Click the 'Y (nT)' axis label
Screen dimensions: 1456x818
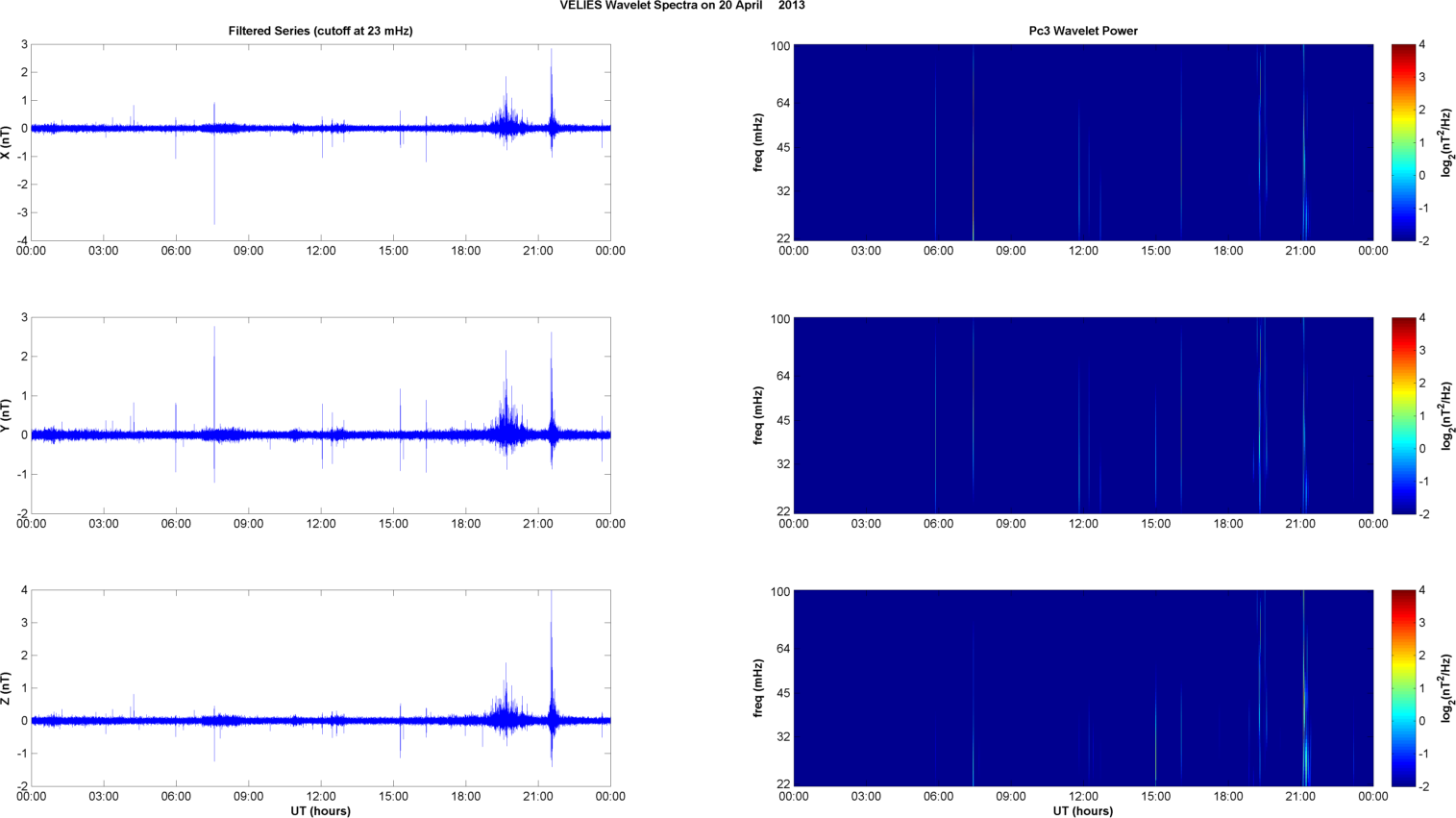[x=6, y=415]
